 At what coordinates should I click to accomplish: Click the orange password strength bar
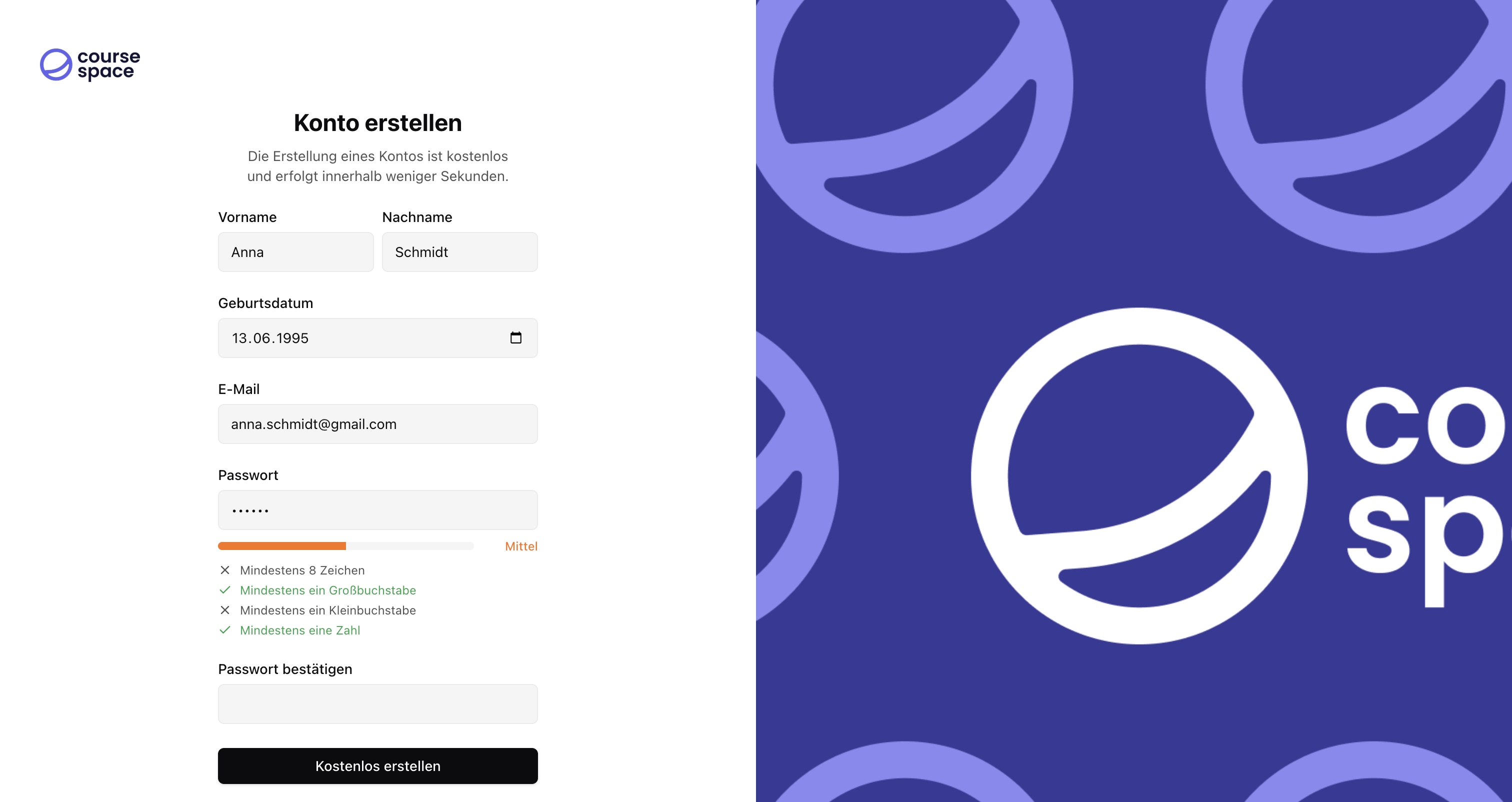(281, 546)
